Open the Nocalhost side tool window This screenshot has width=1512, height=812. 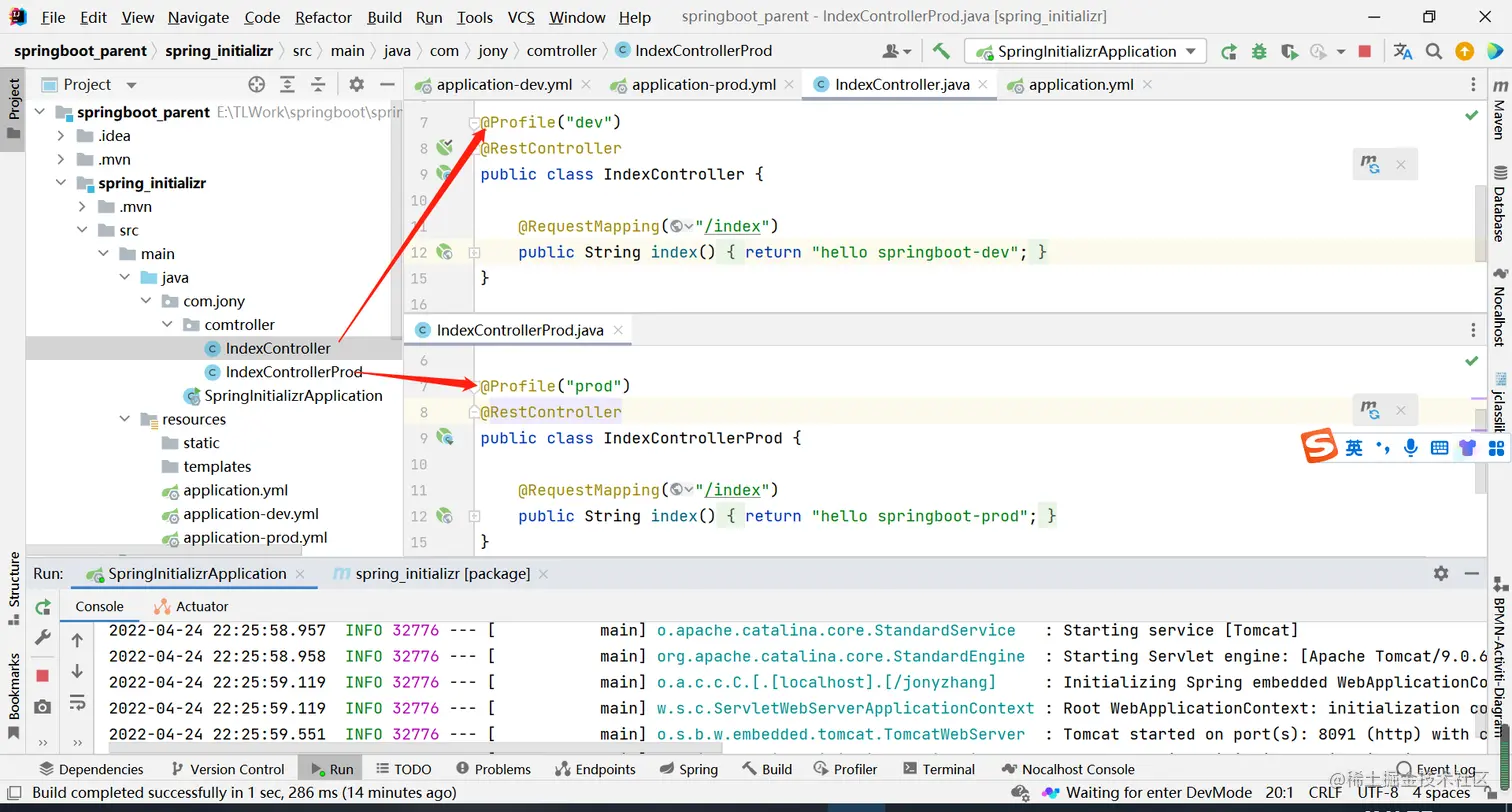pos(1499,307)
